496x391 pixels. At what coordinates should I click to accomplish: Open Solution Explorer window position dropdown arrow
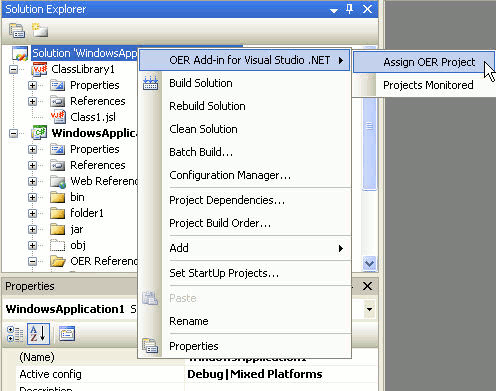coord(334,11)
